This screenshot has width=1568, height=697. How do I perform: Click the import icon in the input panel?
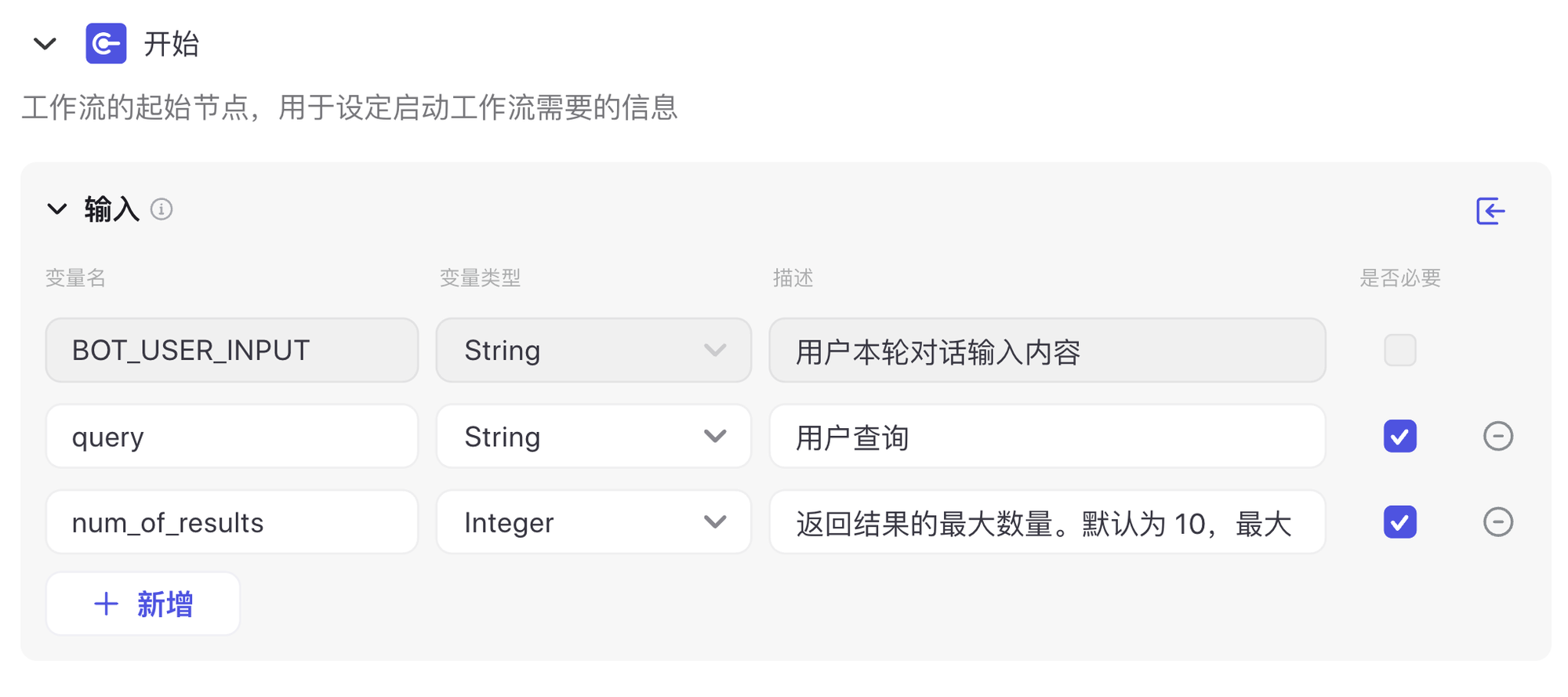click(1490, 211)
